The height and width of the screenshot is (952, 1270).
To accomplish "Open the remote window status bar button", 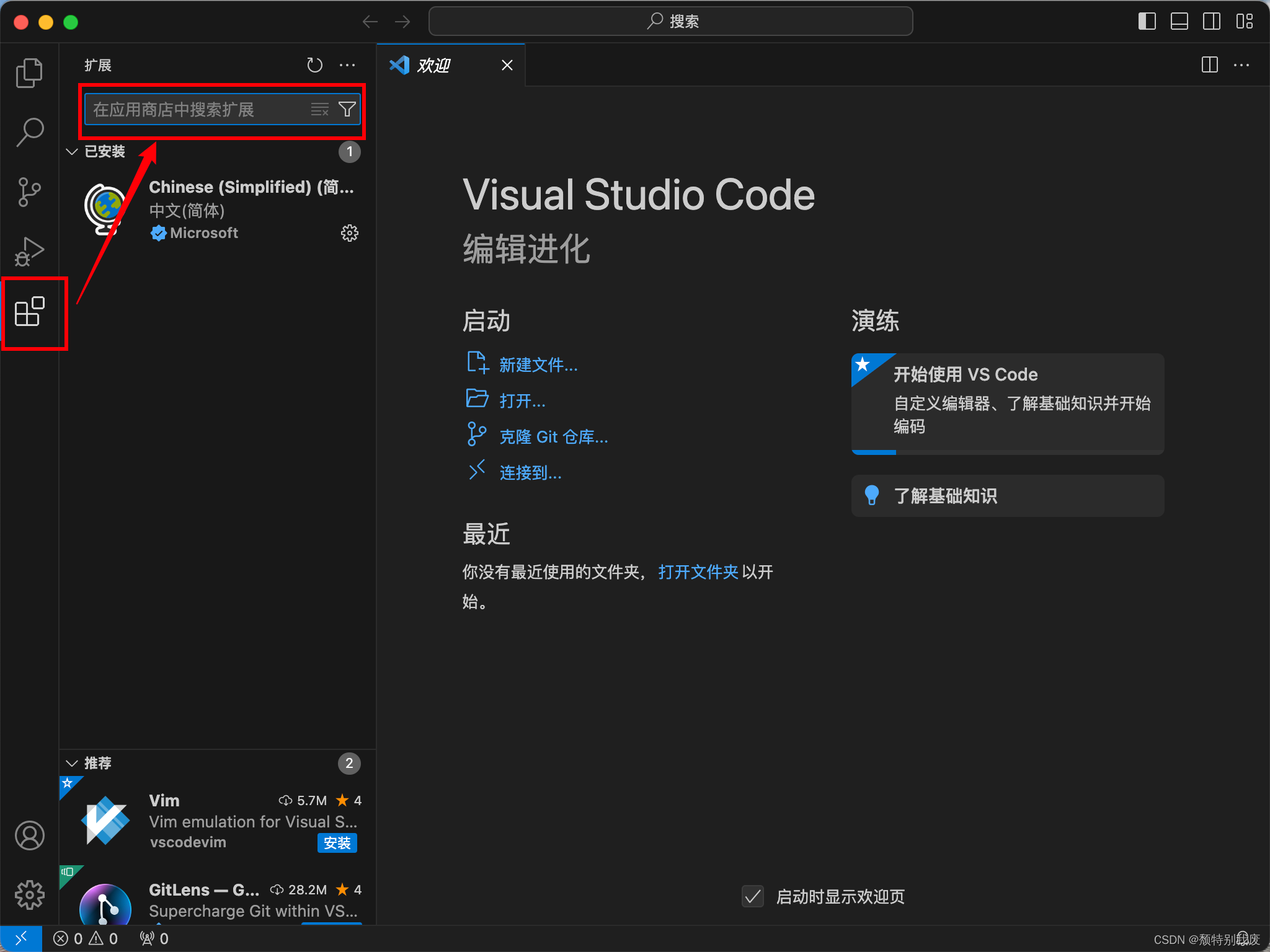I will point(21,938).
